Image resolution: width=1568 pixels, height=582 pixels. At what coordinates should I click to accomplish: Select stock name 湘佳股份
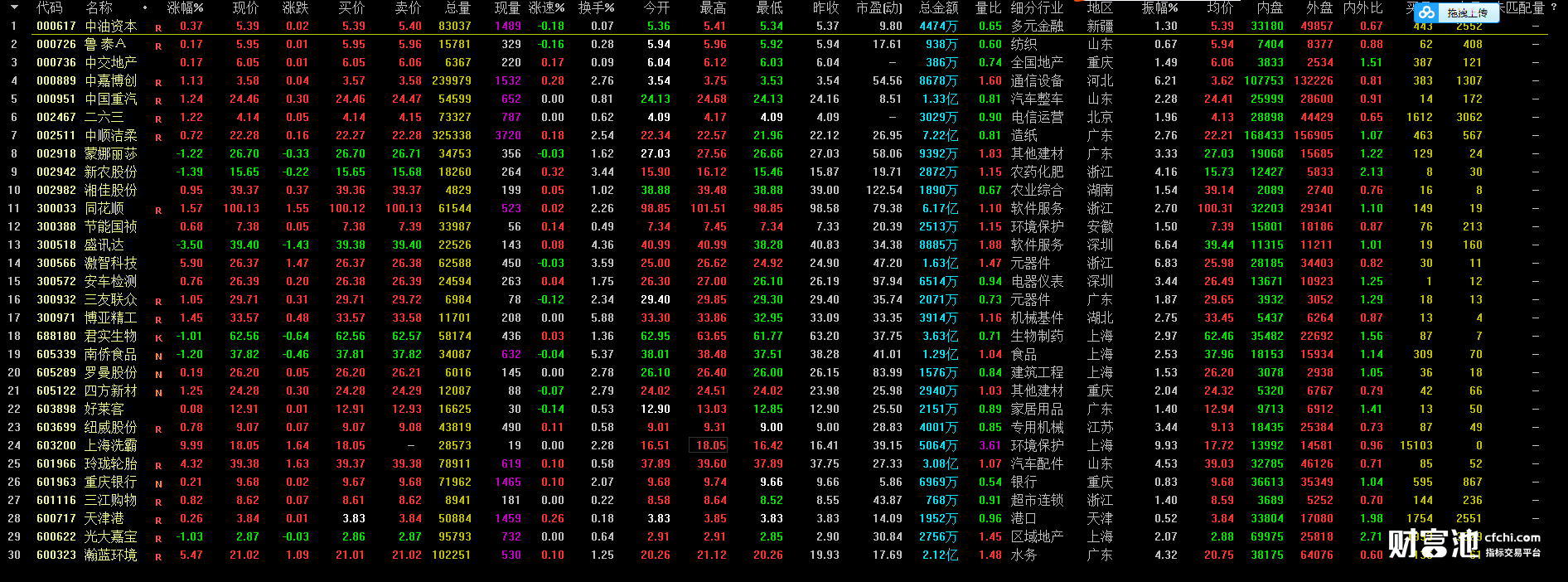[111, 190]
